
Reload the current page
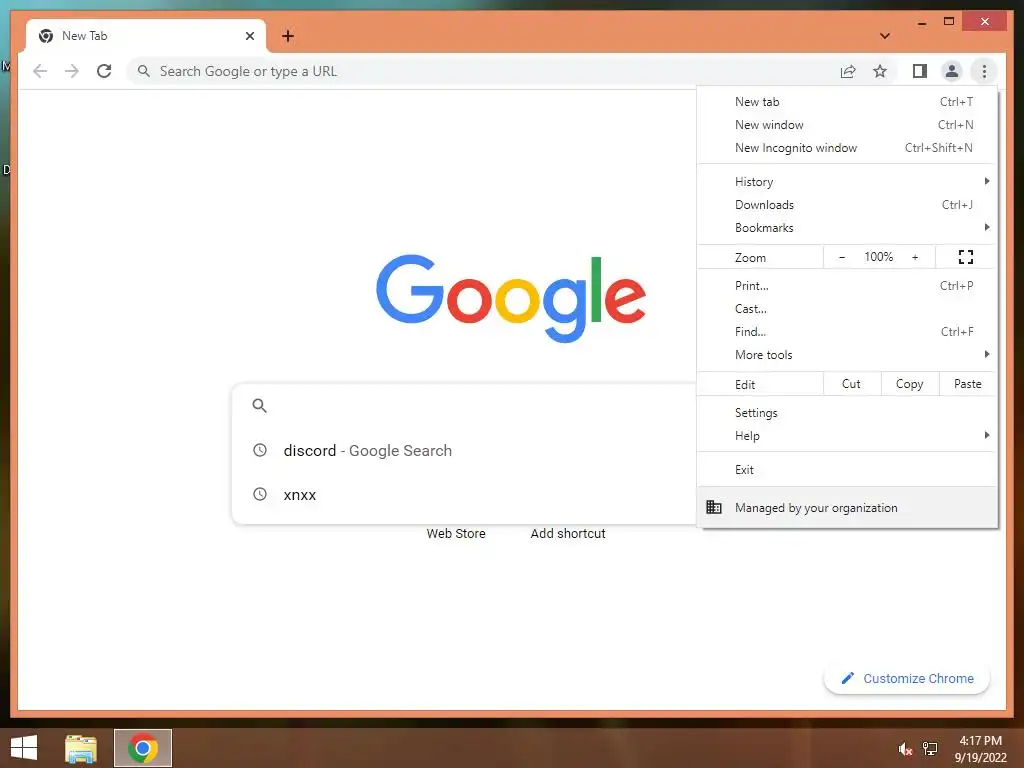(x=104, y=71)
